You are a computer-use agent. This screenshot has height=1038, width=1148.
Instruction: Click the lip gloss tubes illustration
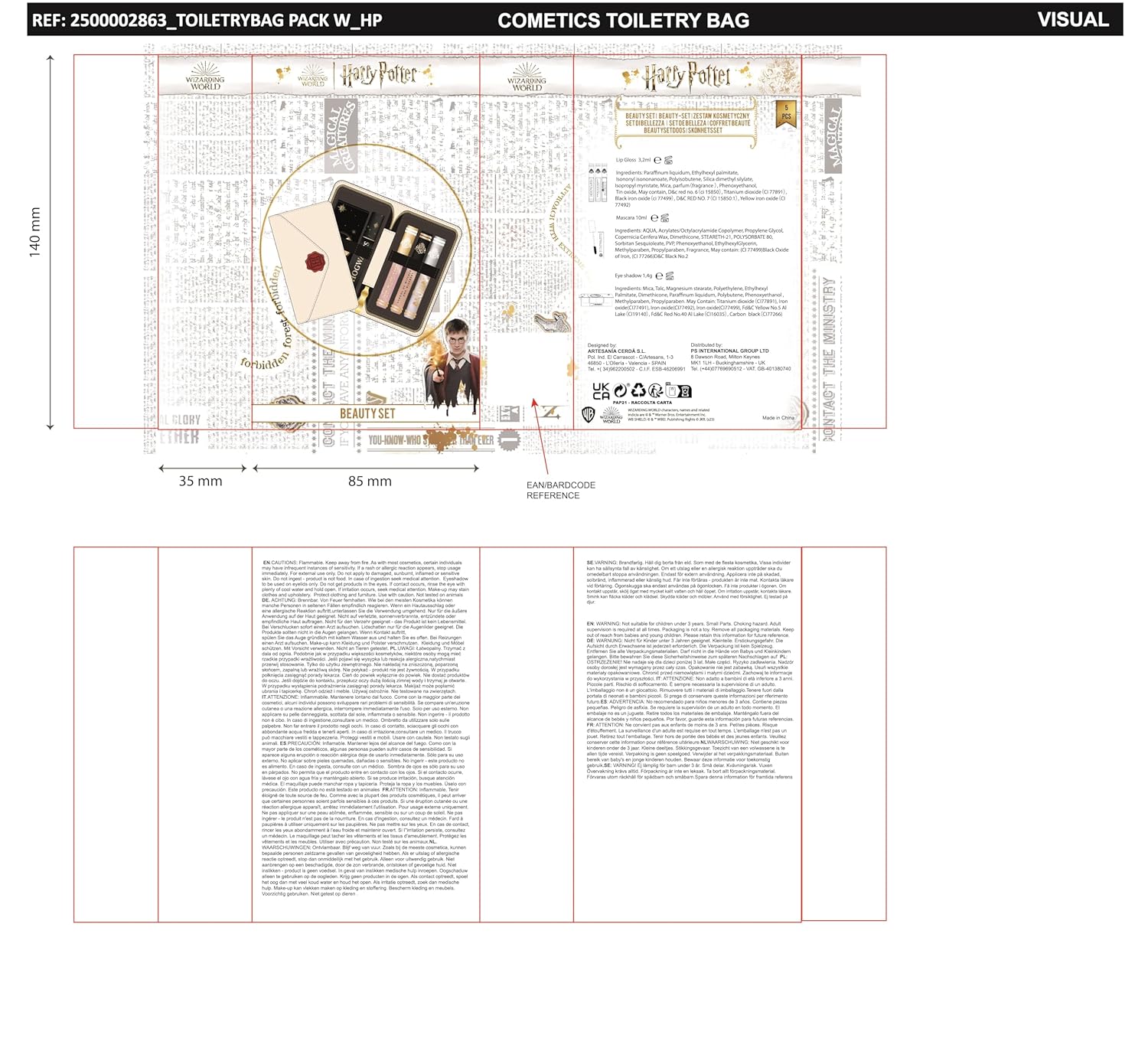coord(598,182)
